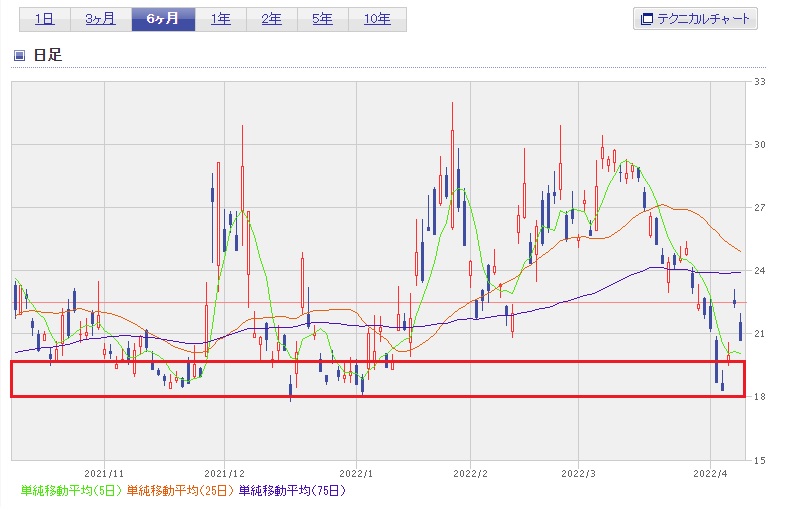Viewport: 798px width, 528px height.
Task: Switch chart to 1年 range
Action: coord(219,19)
